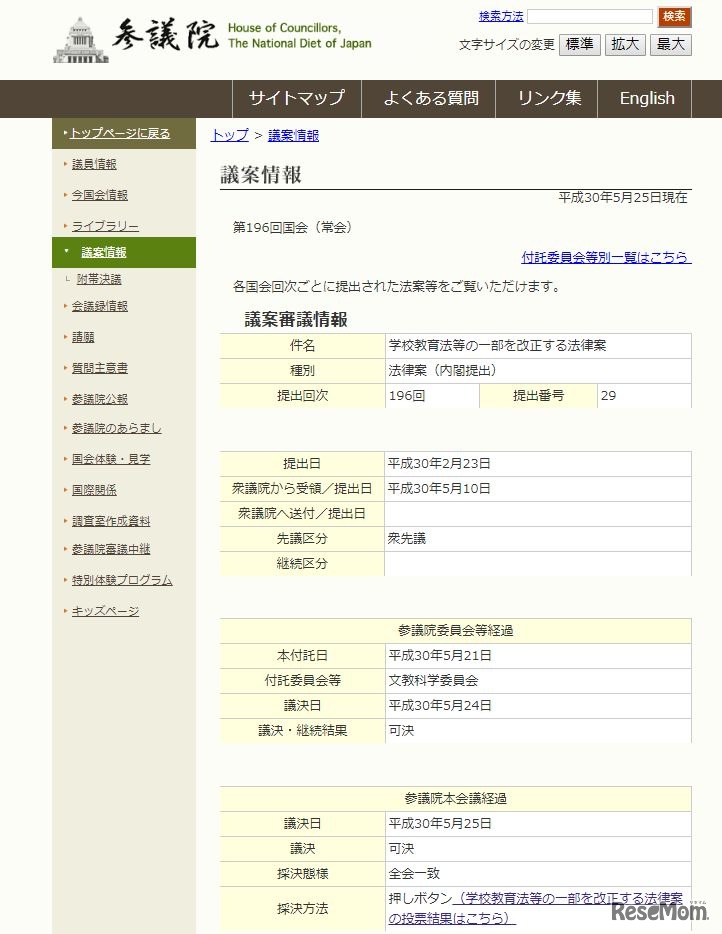
Task: Click the 文教科学委員会 committee cell
Action: [538, 680]
